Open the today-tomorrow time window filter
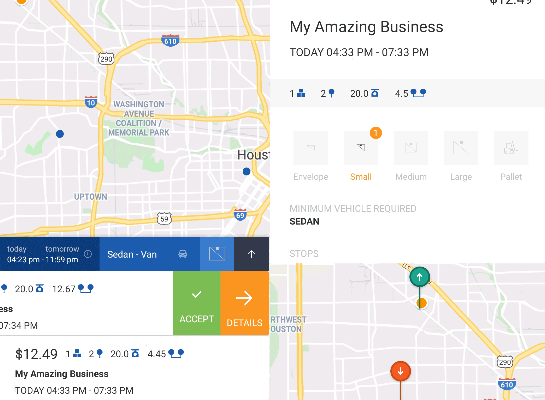Image resolution: width=545 pixels, height=400 pixels. pos(50,254)
